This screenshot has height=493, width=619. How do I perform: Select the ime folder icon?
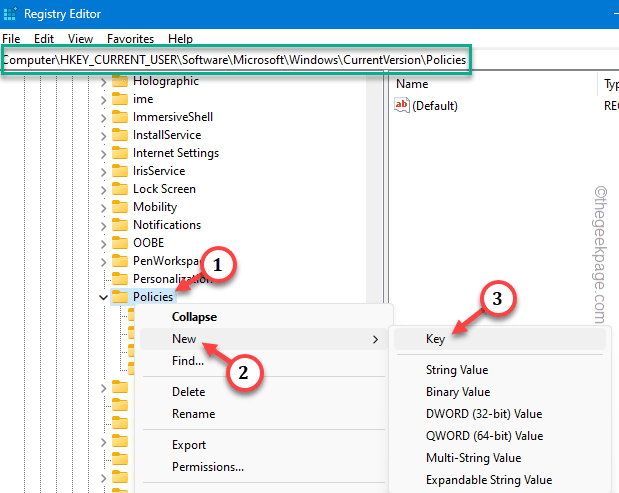click(120, 99)
